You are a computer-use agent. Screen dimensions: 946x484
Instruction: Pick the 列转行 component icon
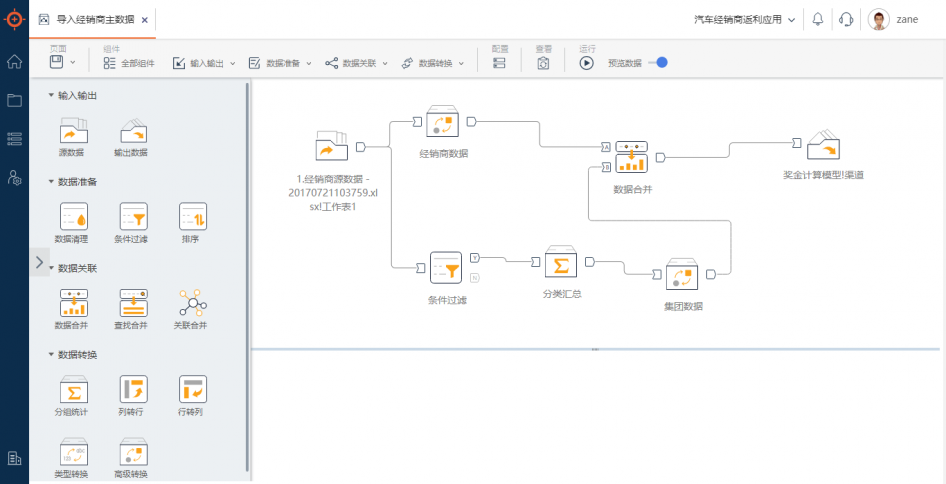pyautogui.click(x=133, y=389)
